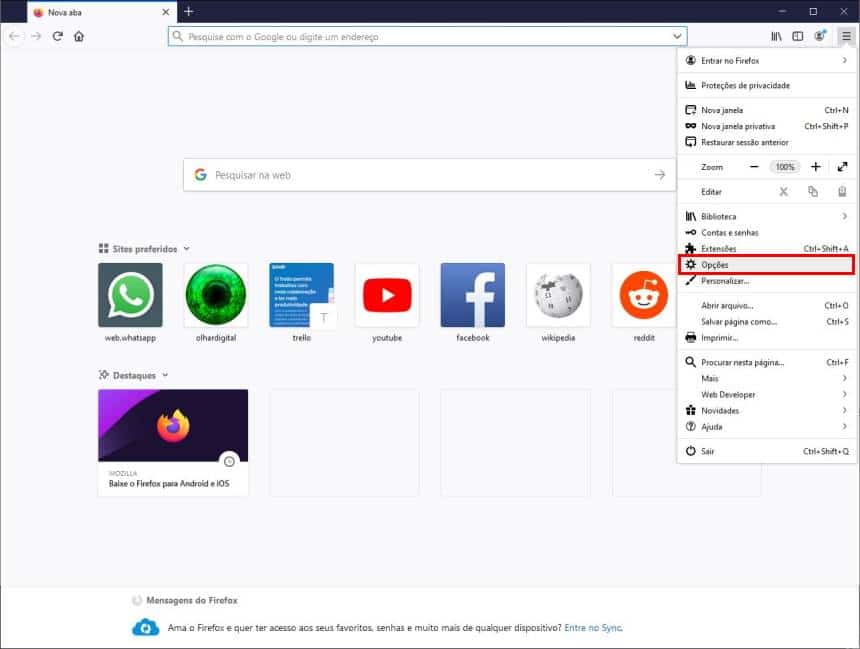Viewport: 860px width, 649px height.
Task: Focus the address bar search field
Action: pos(427,36)
